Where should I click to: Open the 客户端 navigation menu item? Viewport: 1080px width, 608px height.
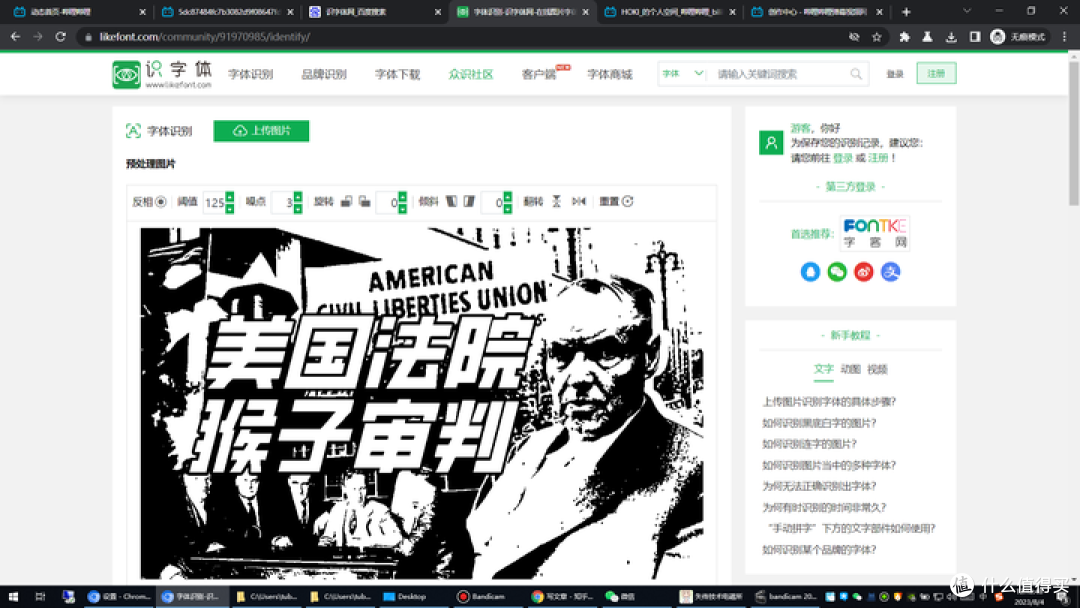[539, 74]
